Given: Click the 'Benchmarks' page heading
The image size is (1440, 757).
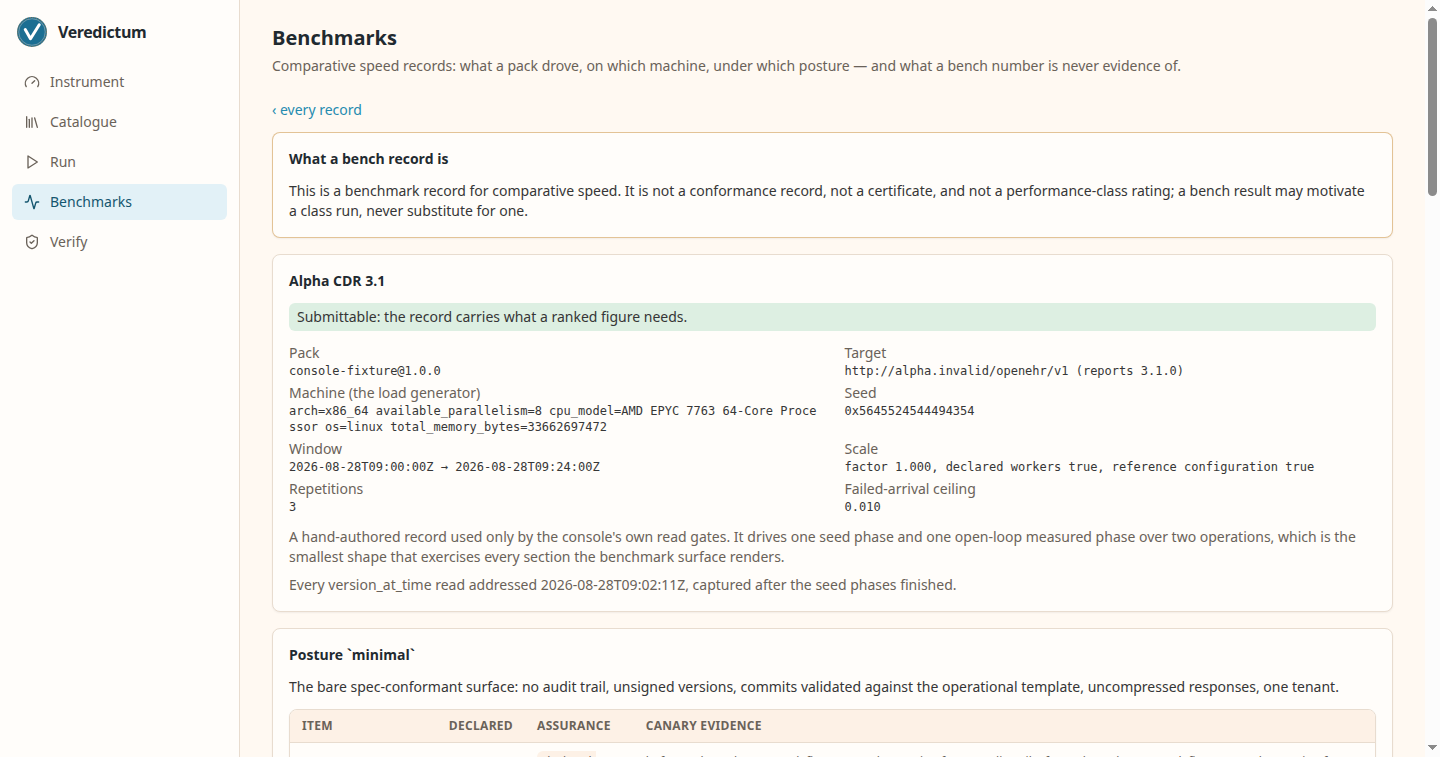Looking at the screenshot, I should [x=334, y=38].
